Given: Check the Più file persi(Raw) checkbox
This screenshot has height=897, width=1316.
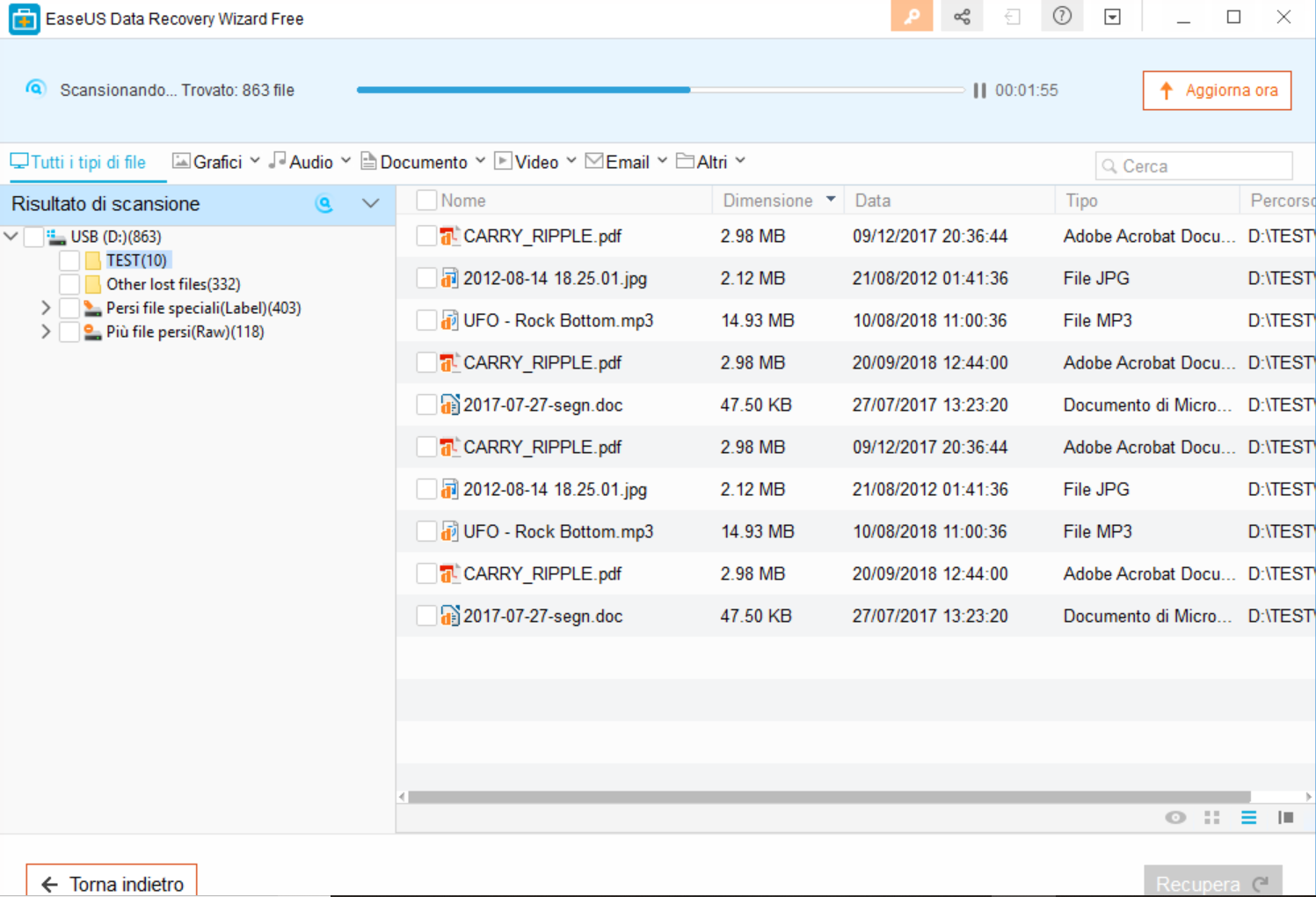Looking at the screenshot, I should [69, 332].
